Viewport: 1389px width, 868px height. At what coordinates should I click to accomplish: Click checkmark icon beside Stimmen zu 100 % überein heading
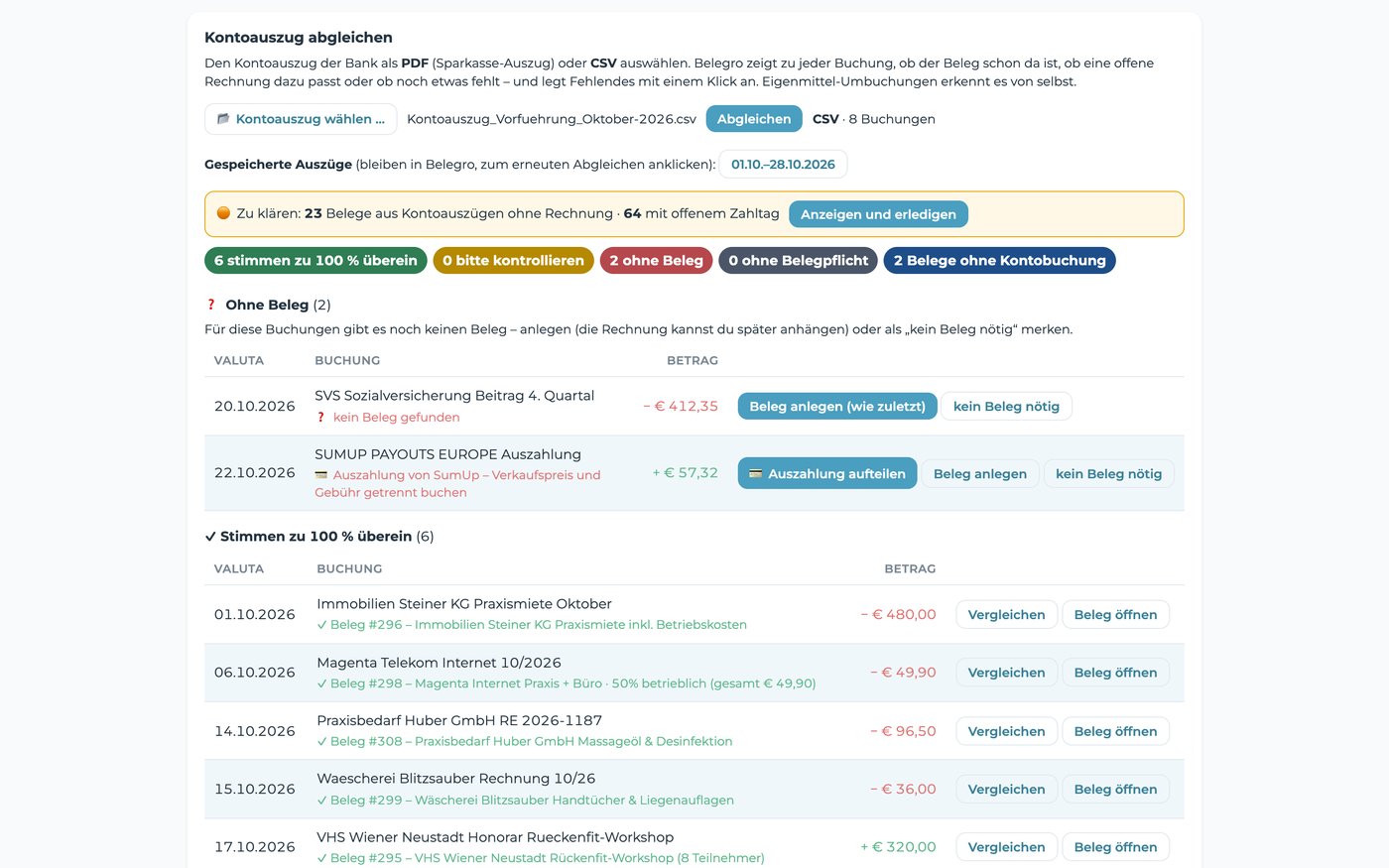point(210,537)
